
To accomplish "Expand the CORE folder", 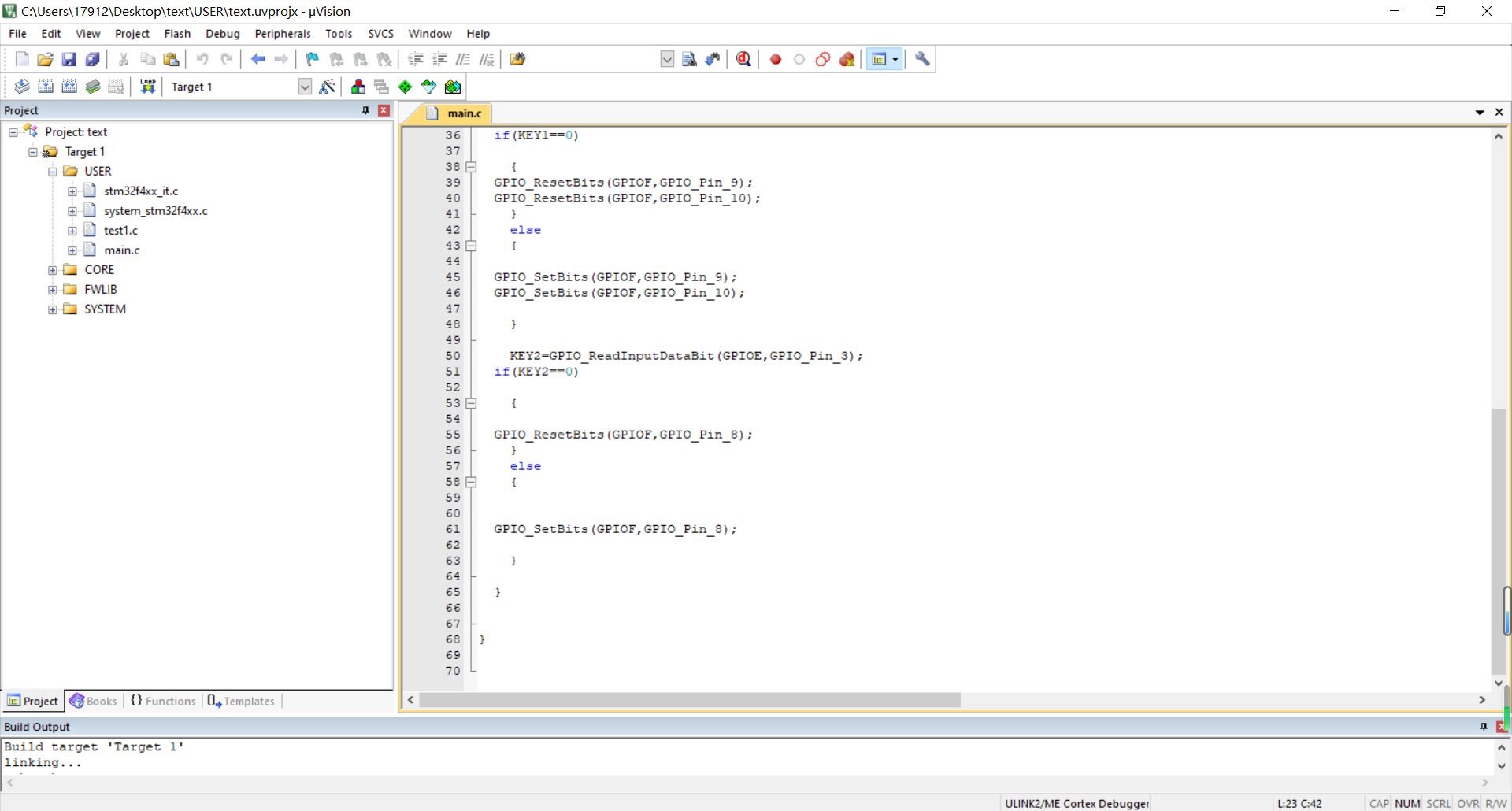I will click(53, 270).
